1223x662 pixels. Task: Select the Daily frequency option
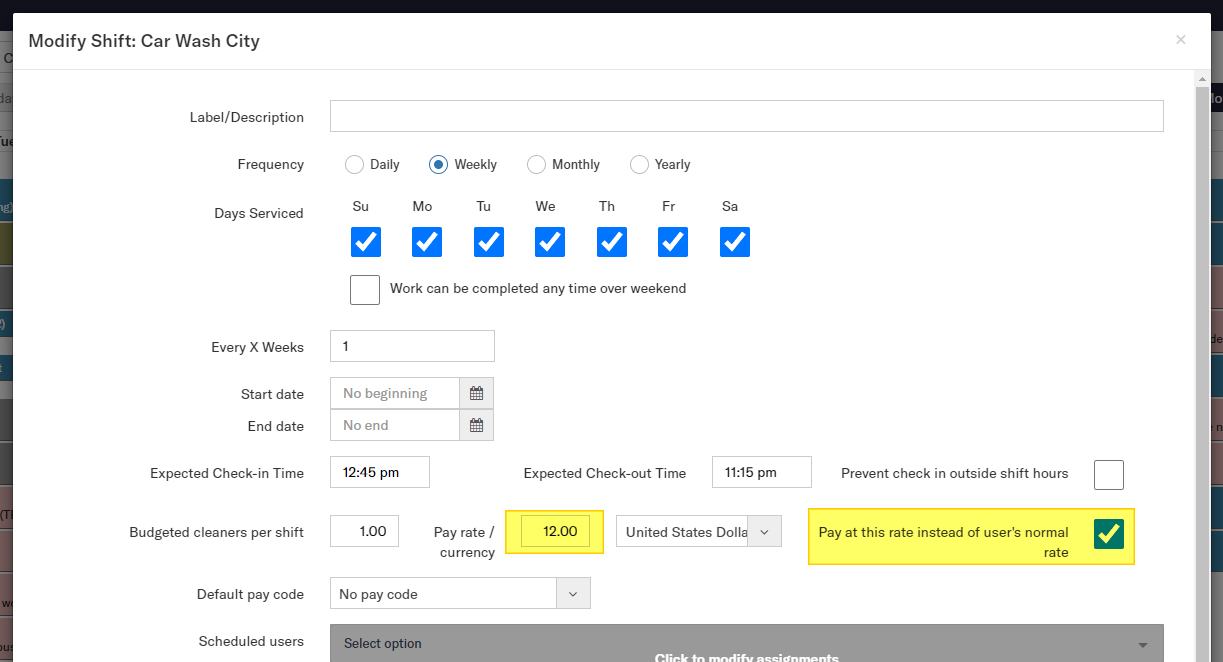point(354,165)
